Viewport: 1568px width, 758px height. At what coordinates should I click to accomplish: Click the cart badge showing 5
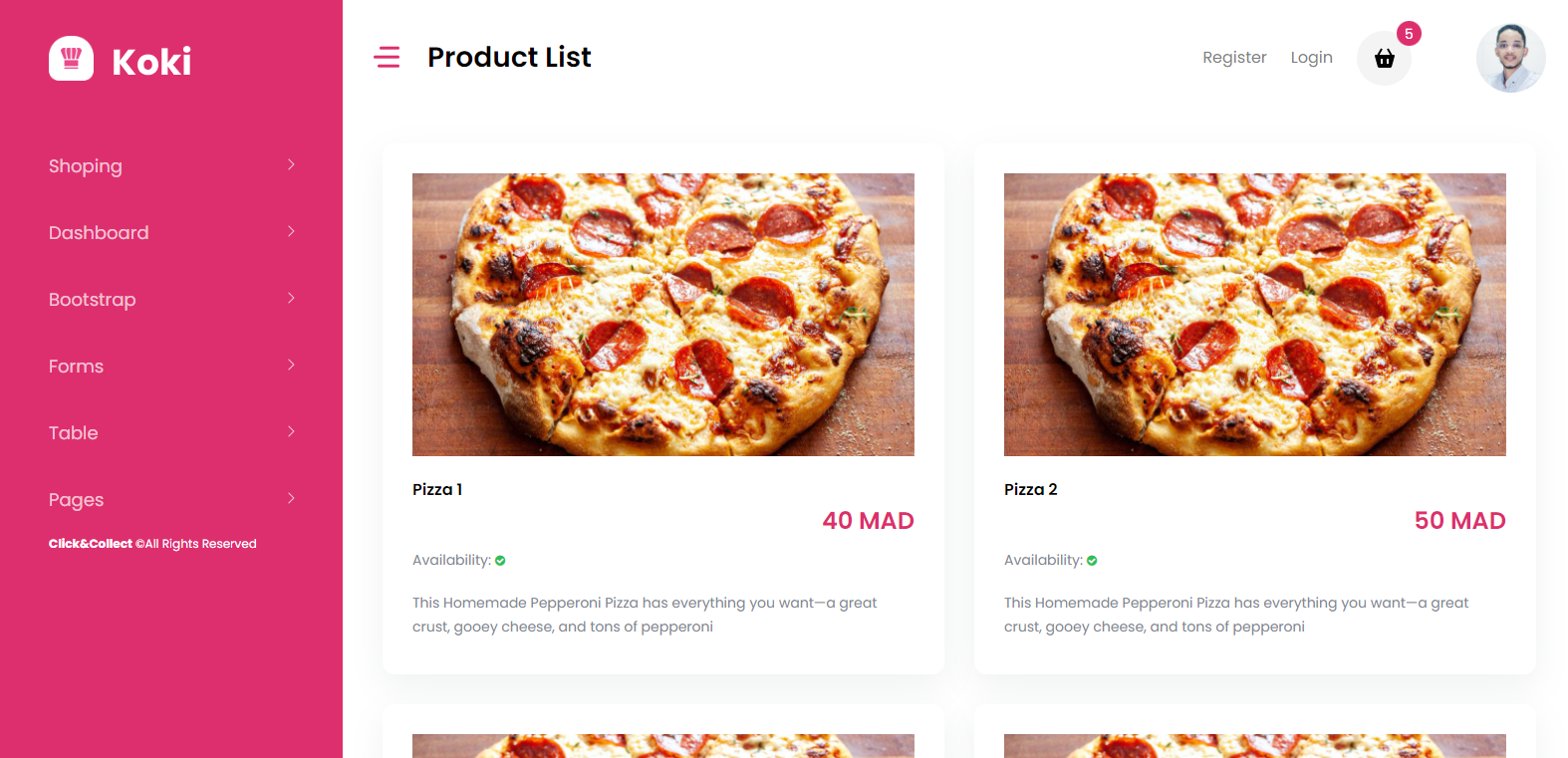[1408, 34]
